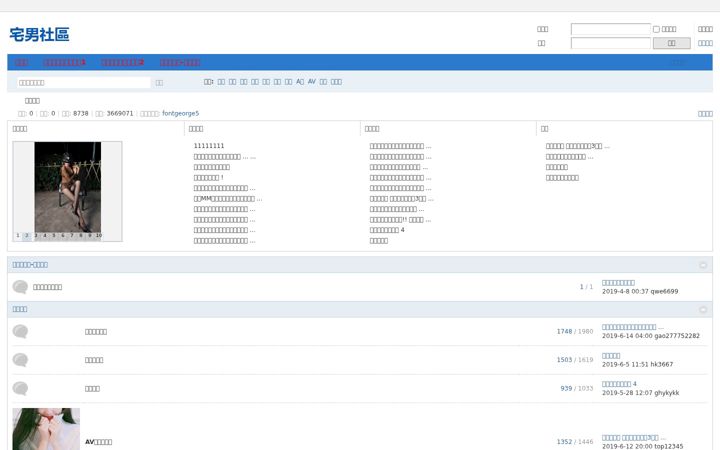The width and height of the screenshot is (720, 450).
Task: Click the grey login submit button
Action: [671, 43]
